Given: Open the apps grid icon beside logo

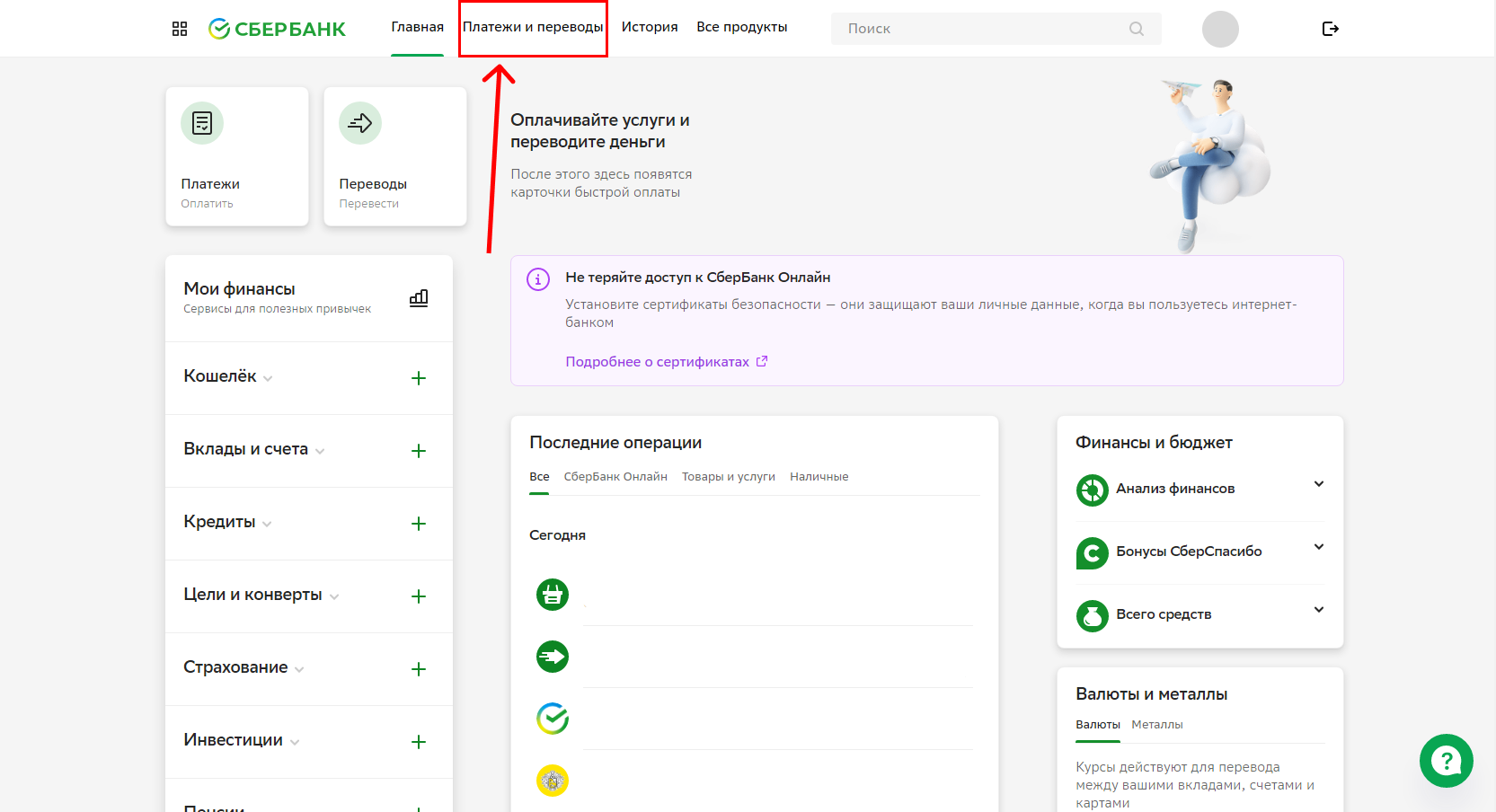Looking at the screenshot, I should 180,29.
